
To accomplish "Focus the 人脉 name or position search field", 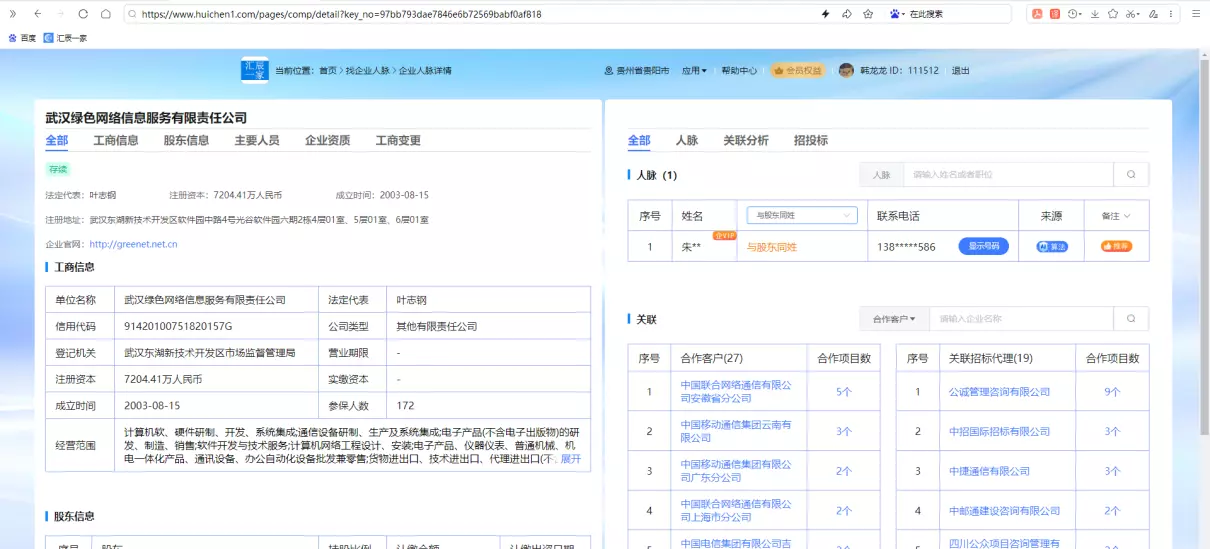I will [1008, 175].
